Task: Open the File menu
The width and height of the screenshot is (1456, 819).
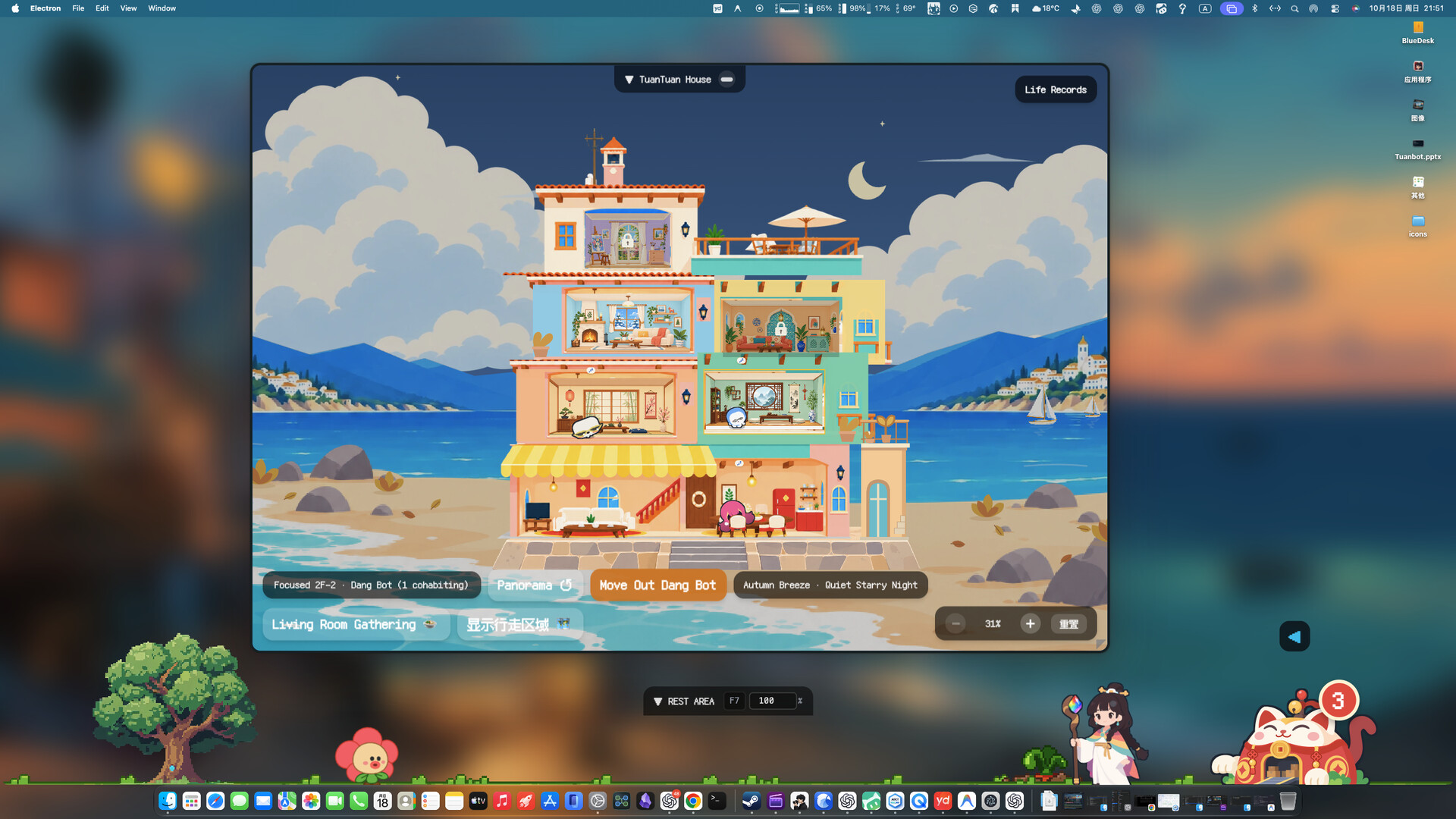Action: point(78,8)
